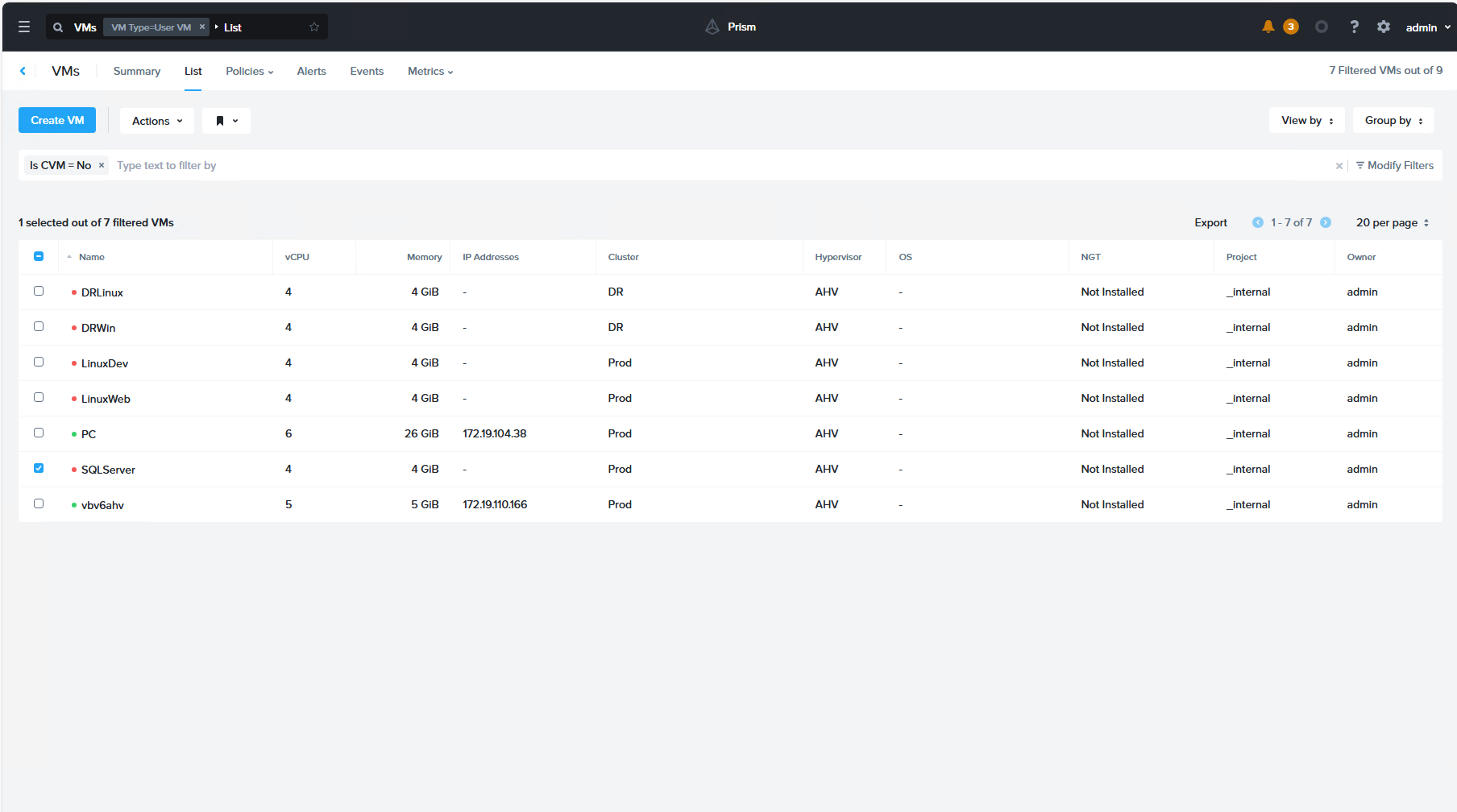Select the vbv6ahv row checkbox
1457x812 pixels.
[x=39, y=503]
